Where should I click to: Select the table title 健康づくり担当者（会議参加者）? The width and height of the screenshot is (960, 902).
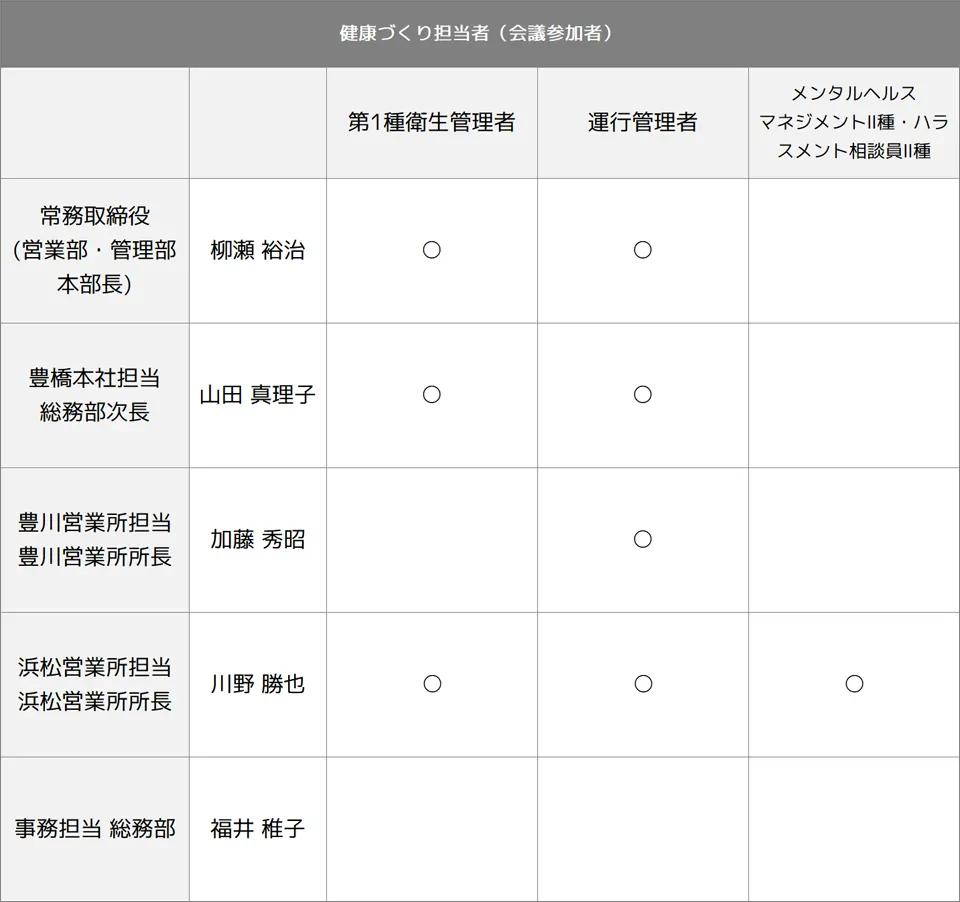click(476, 33)
